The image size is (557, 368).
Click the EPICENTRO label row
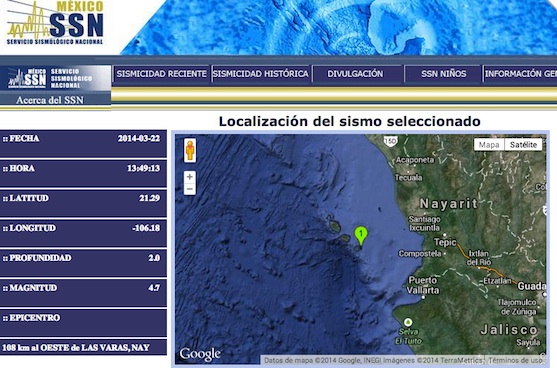83,323
